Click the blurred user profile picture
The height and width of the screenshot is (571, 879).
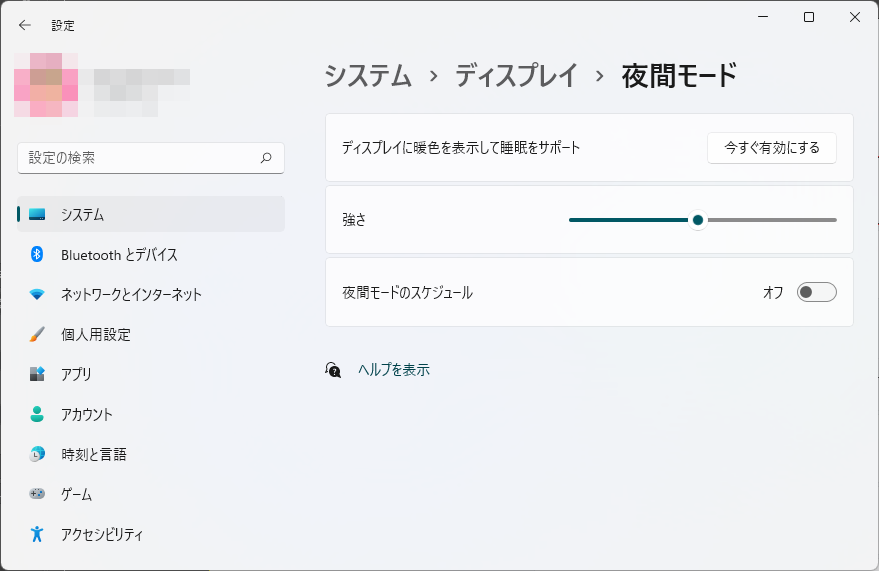pos(46,85)
